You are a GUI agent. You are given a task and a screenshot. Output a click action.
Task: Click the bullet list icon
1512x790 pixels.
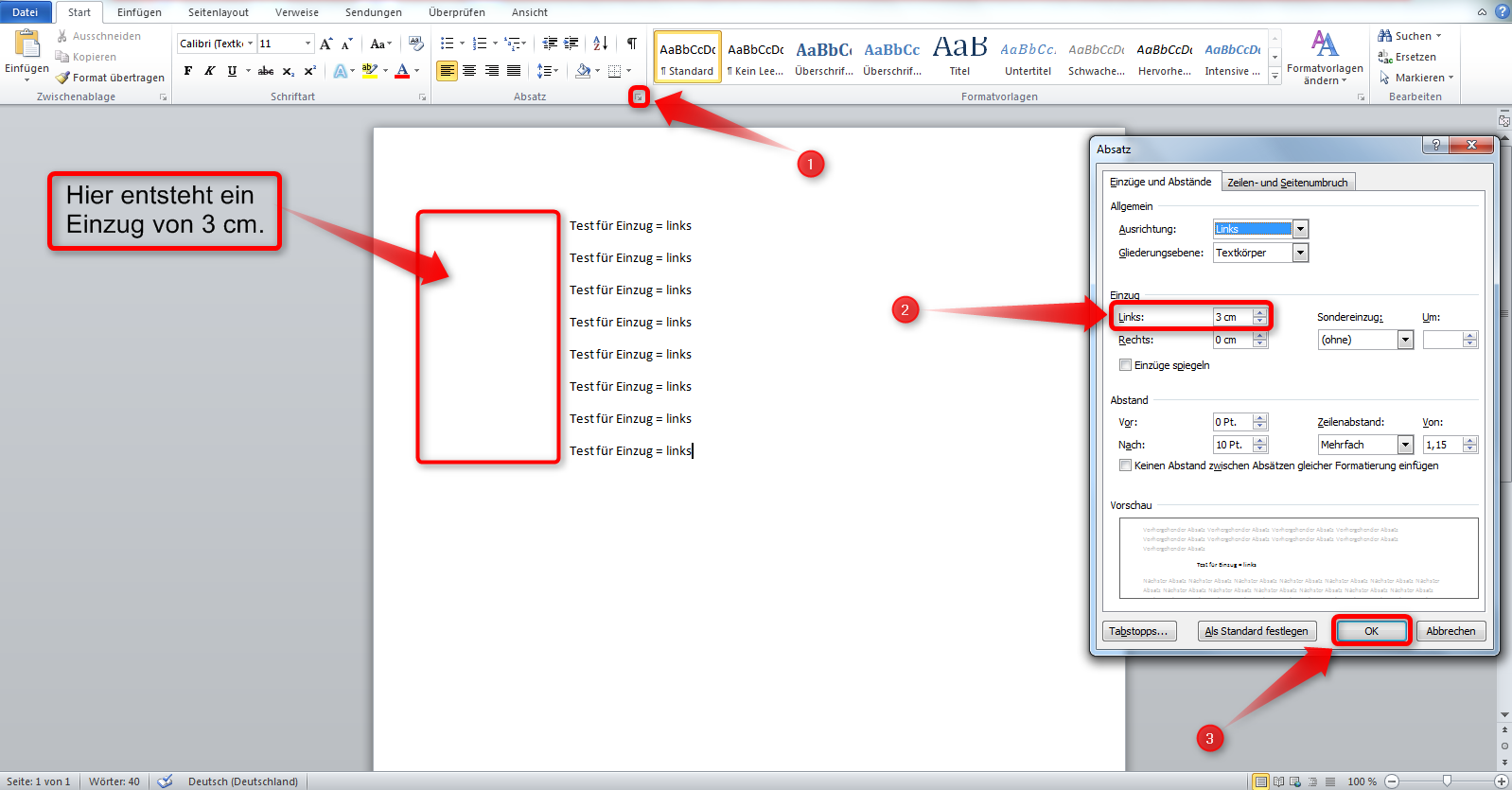pyautogui.click(x=447, y=44)
